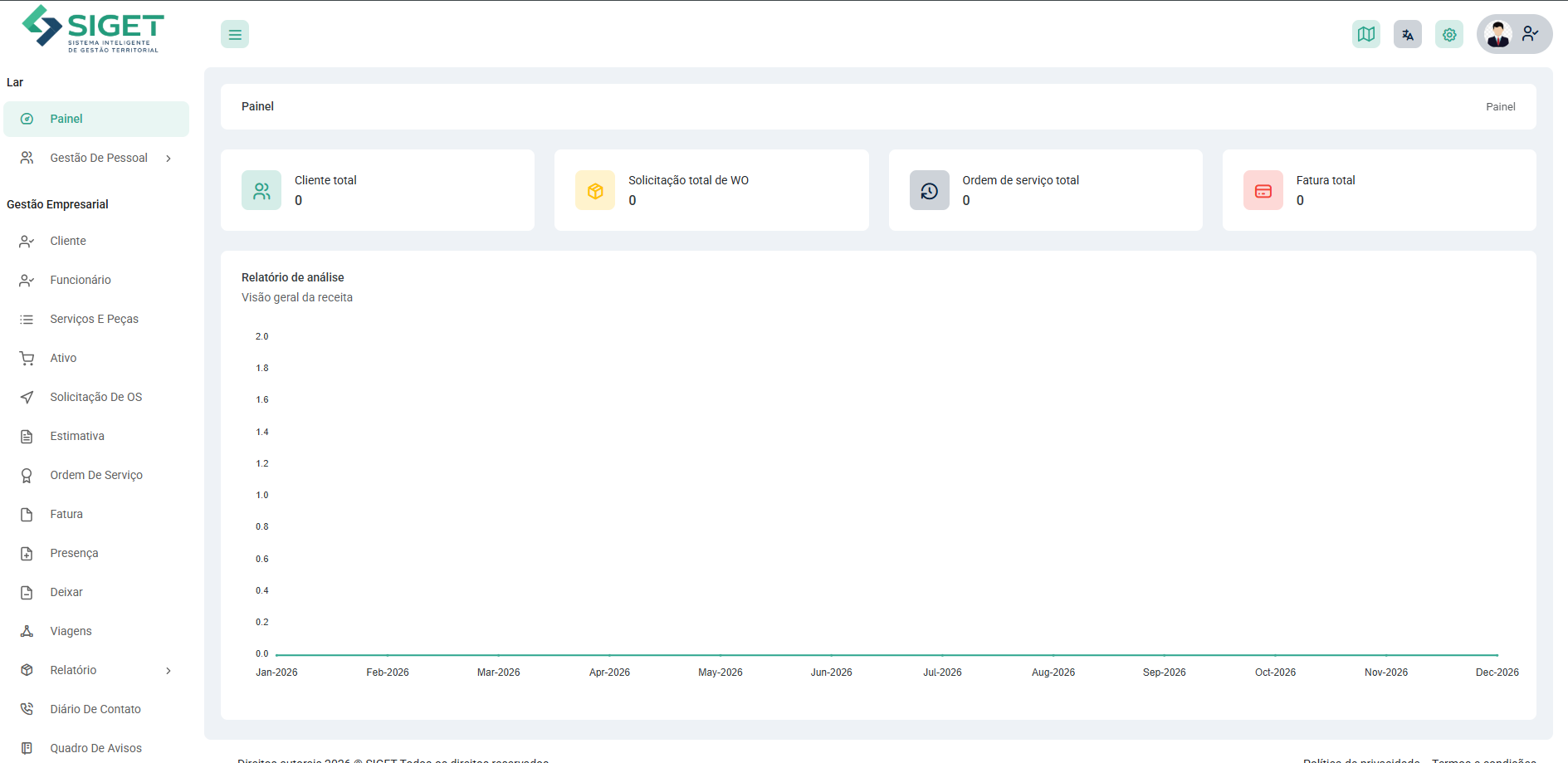1568x763 pixels.
Task: Click the Cliente total label
Action: click(325, 180)
